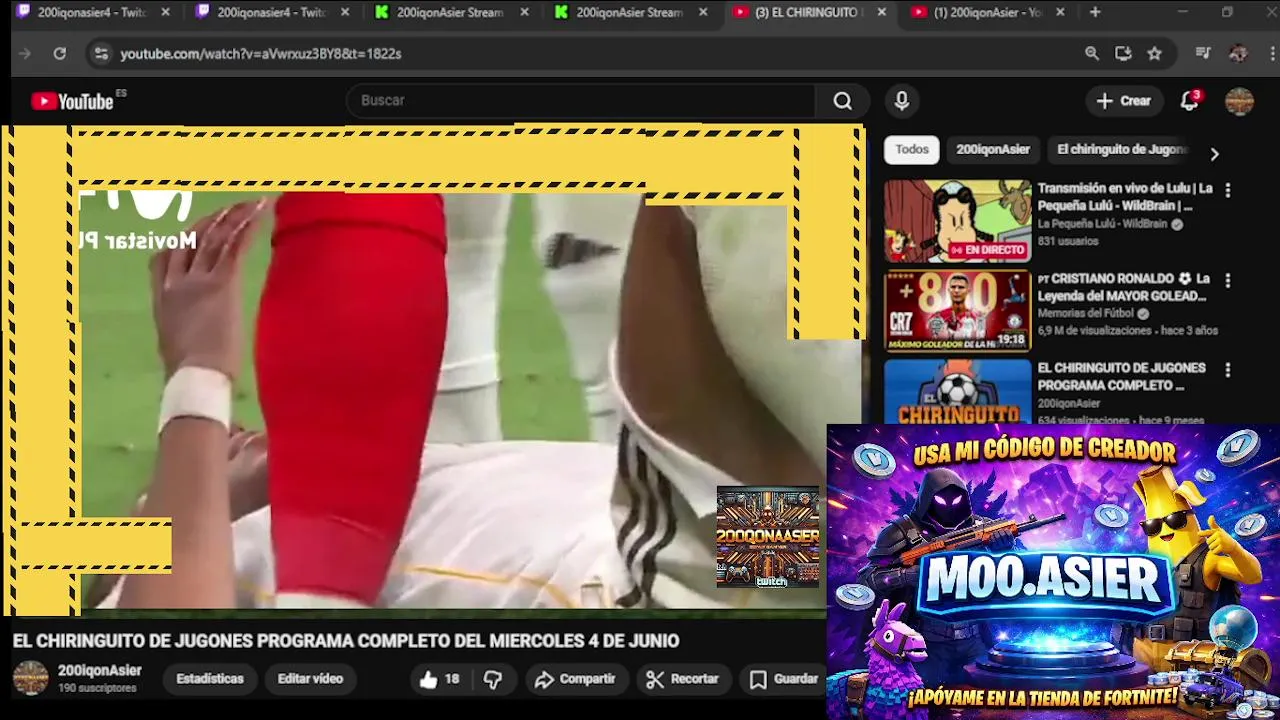1280x720 pixels.
Task: Close the (3) EL CHIRINGUITO tab
Action: tap(881, 12)
